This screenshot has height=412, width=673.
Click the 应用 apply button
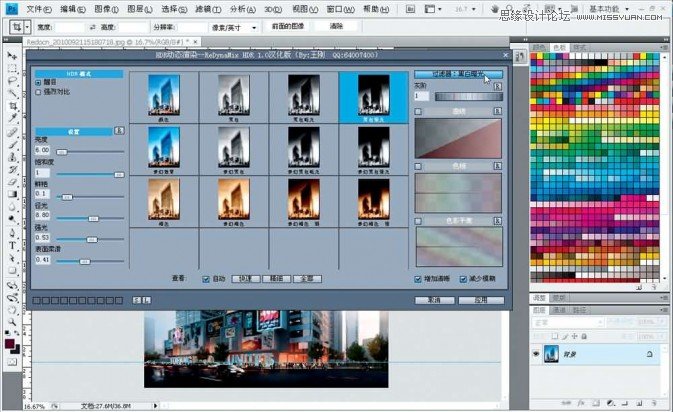point(481,300)
